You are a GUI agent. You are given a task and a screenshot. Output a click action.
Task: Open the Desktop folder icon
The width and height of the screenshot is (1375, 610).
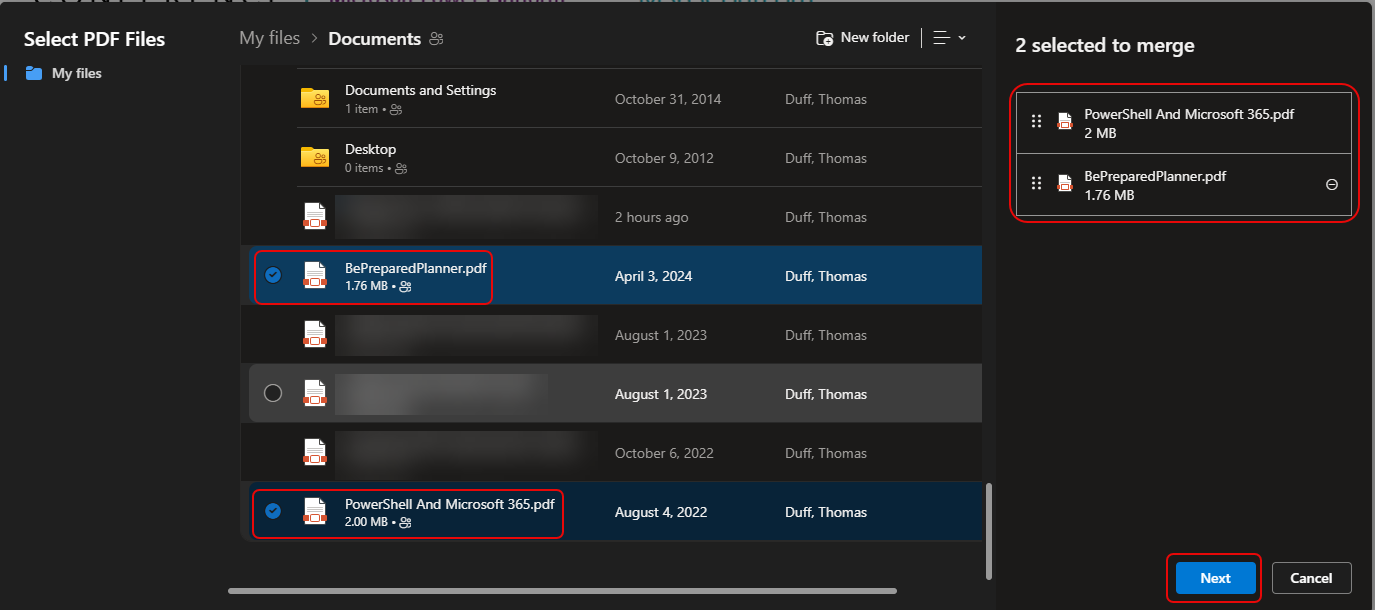315,158
